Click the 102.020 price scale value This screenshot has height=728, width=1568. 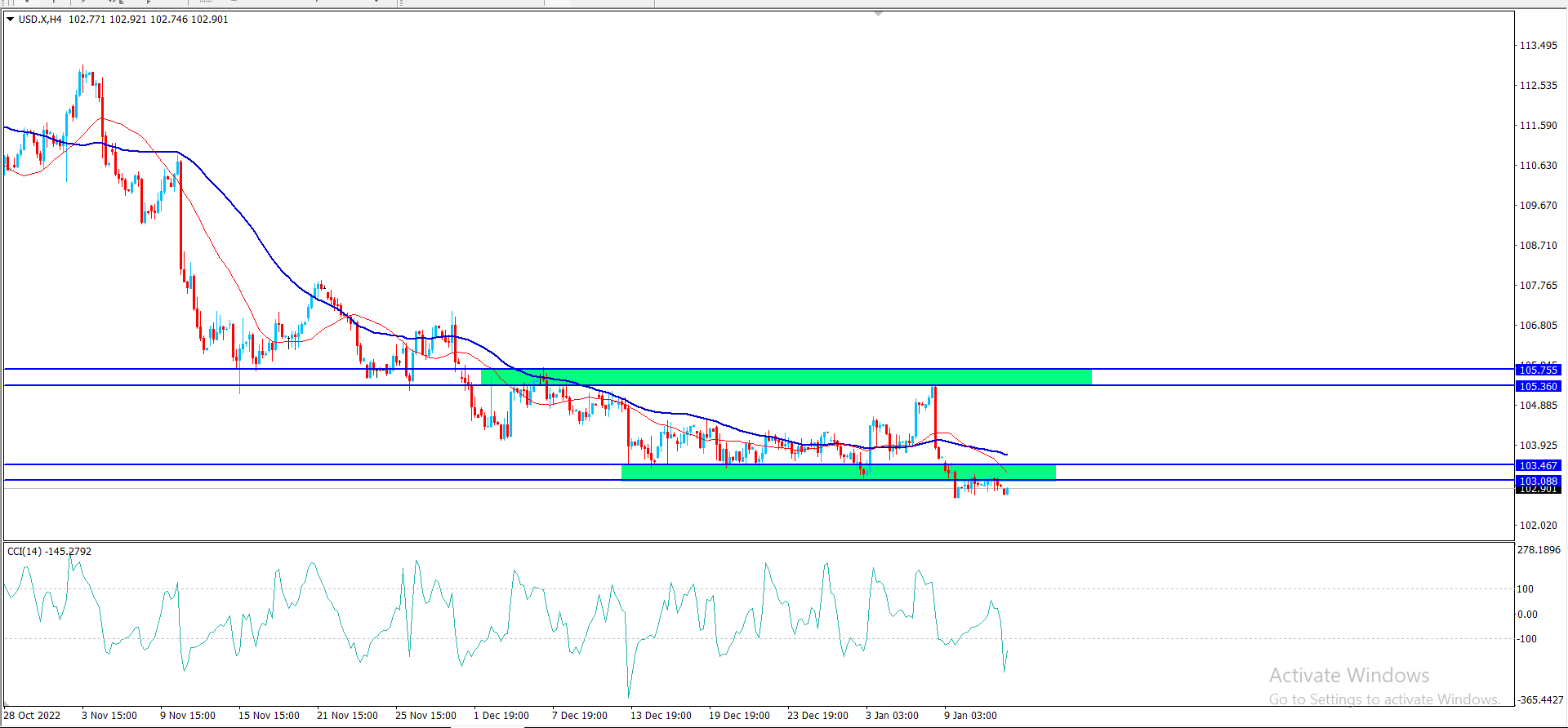(x=1538, y=526)
